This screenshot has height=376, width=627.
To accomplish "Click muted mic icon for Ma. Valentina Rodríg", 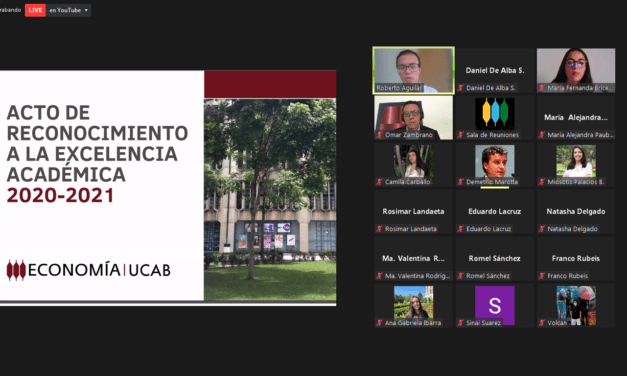I will [x=380, y=276].
